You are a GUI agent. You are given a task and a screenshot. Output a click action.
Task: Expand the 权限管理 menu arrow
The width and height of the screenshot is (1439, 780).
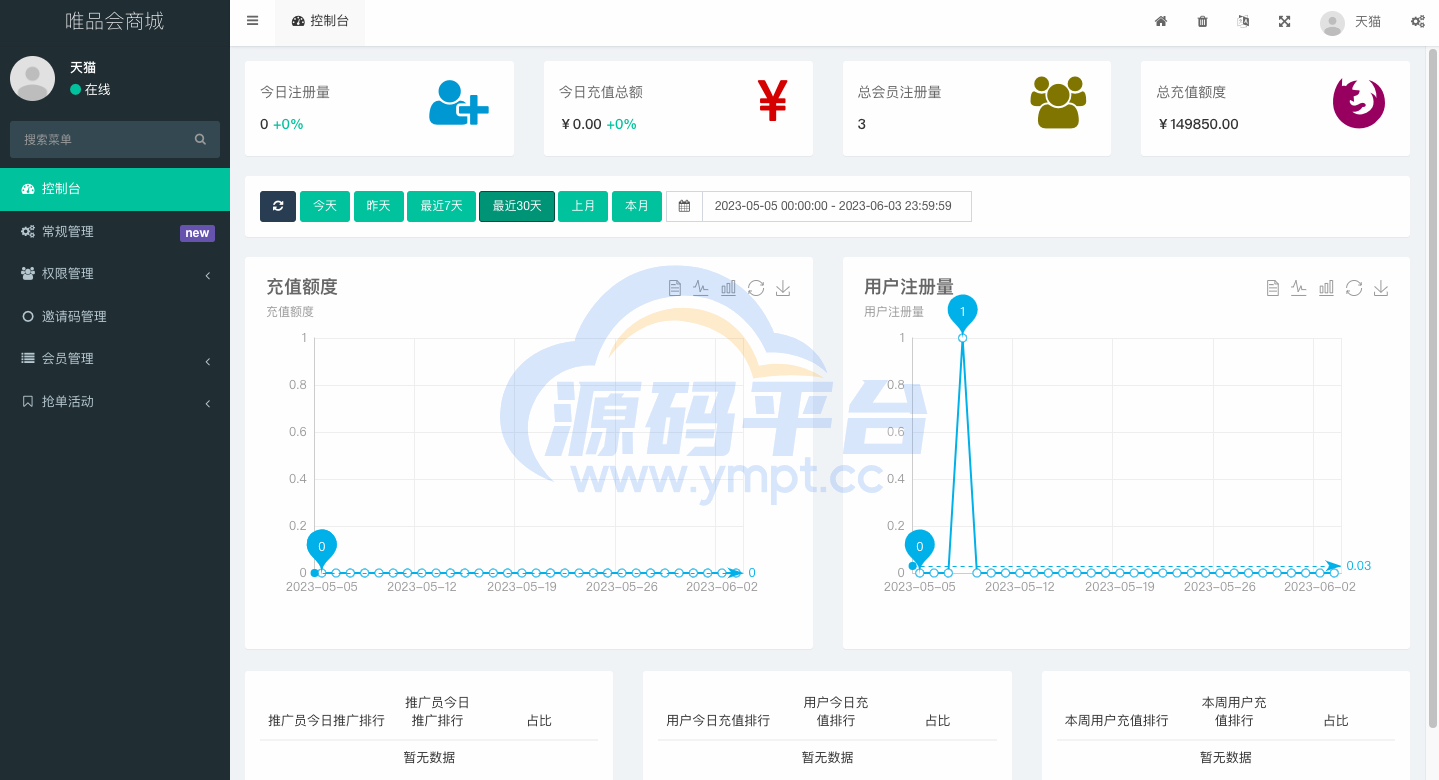(207, 275)
